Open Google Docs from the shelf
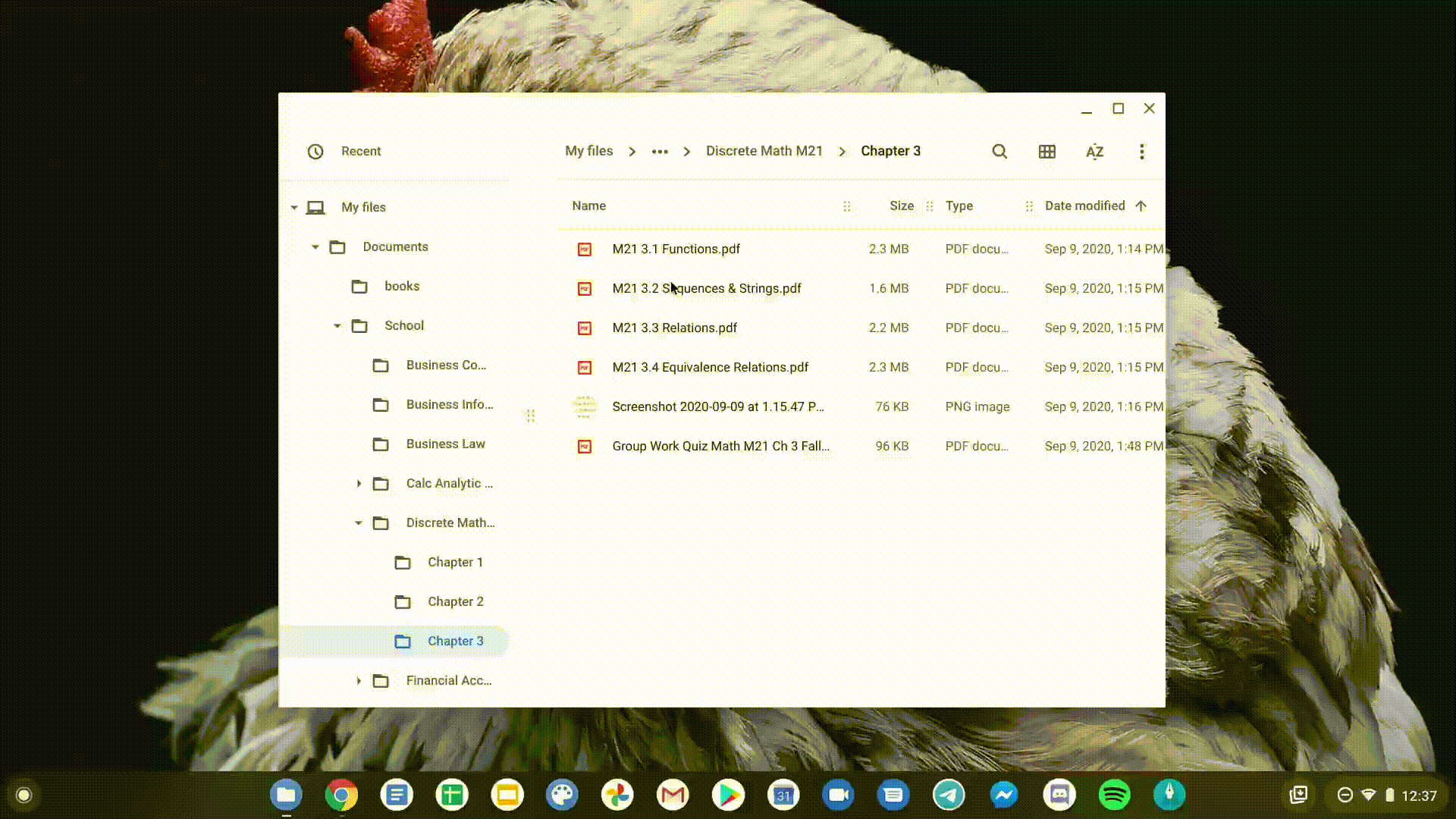 tap(397, 795)
